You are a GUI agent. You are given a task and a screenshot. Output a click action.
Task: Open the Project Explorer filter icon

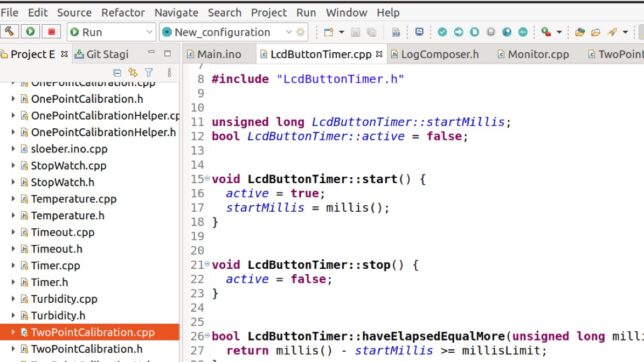(x=149, y=73)
